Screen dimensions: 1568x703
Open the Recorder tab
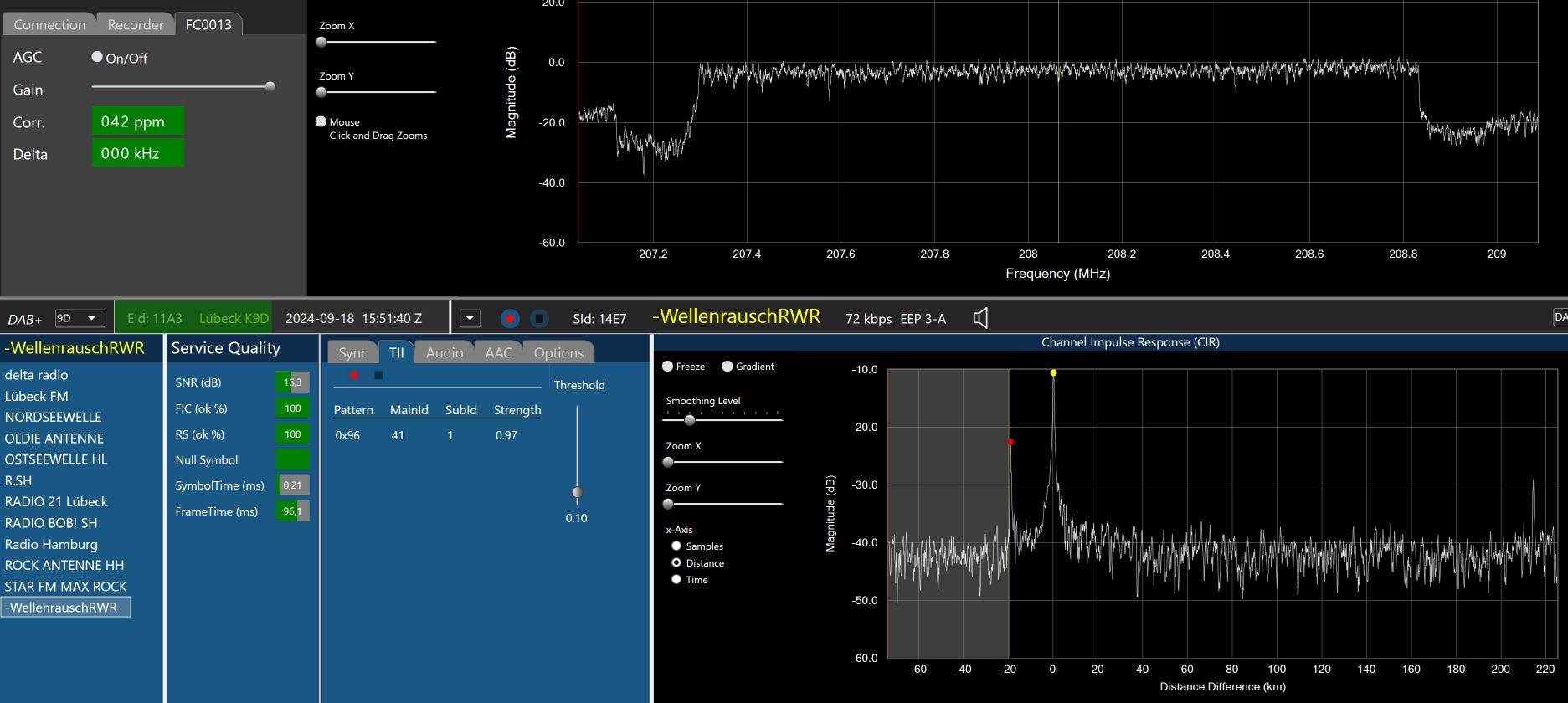coord(135,24)
